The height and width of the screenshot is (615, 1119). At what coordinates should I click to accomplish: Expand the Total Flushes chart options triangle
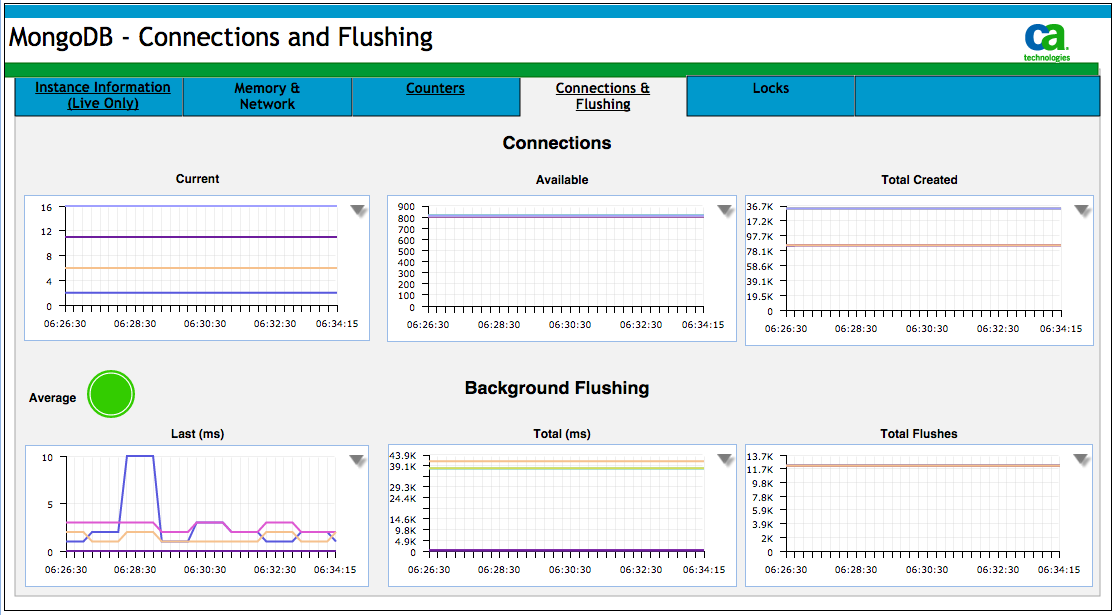(1081, 459)
